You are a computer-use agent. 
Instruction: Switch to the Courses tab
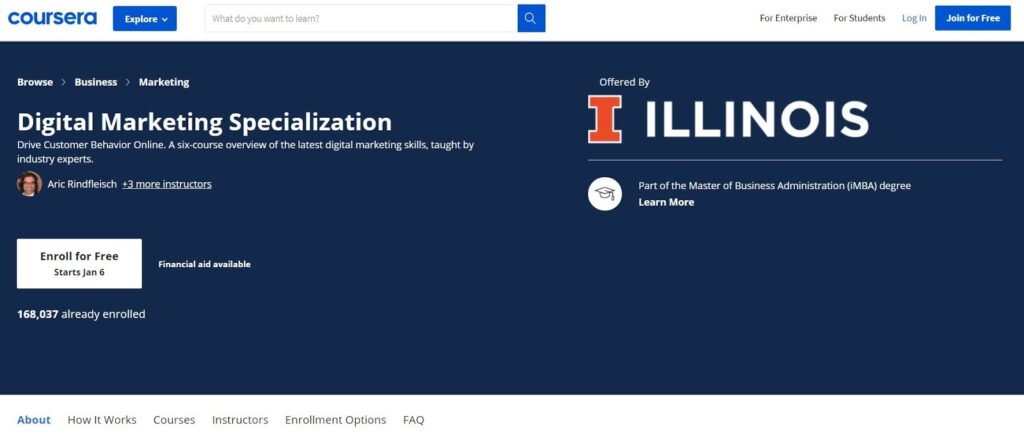[174, 420]
